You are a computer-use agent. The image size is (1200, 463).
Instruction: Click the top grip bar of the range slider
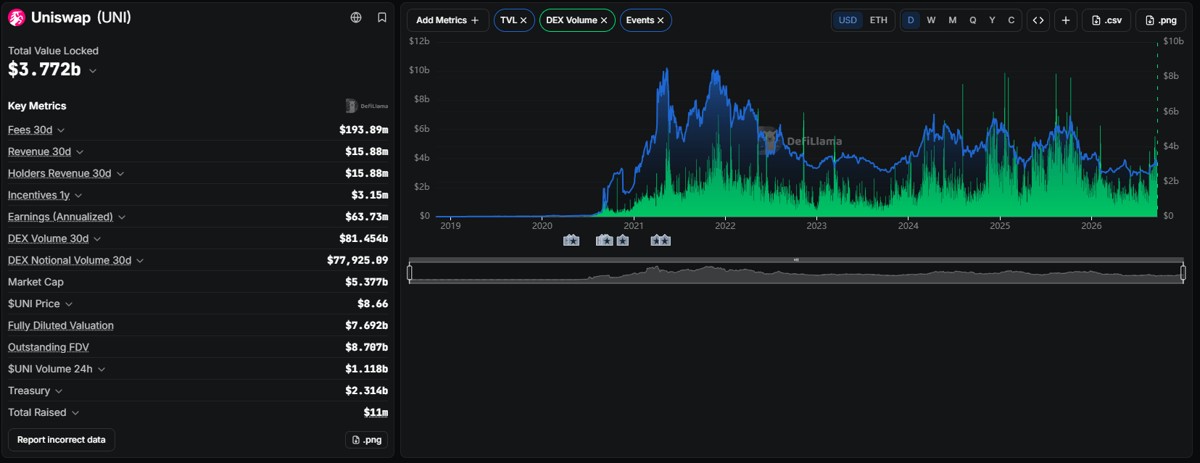(x=796, y=260)
